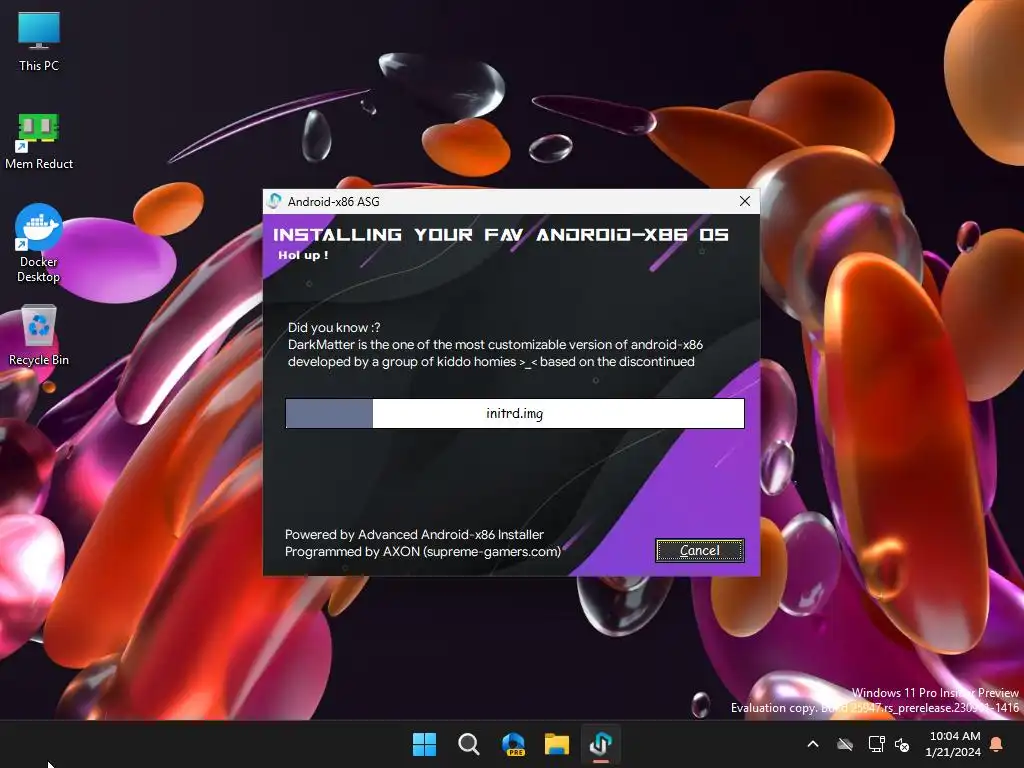Open the network status tray icon
Image resolution: width=1024 pixels, height=768 pixels.
click(876, 744)
